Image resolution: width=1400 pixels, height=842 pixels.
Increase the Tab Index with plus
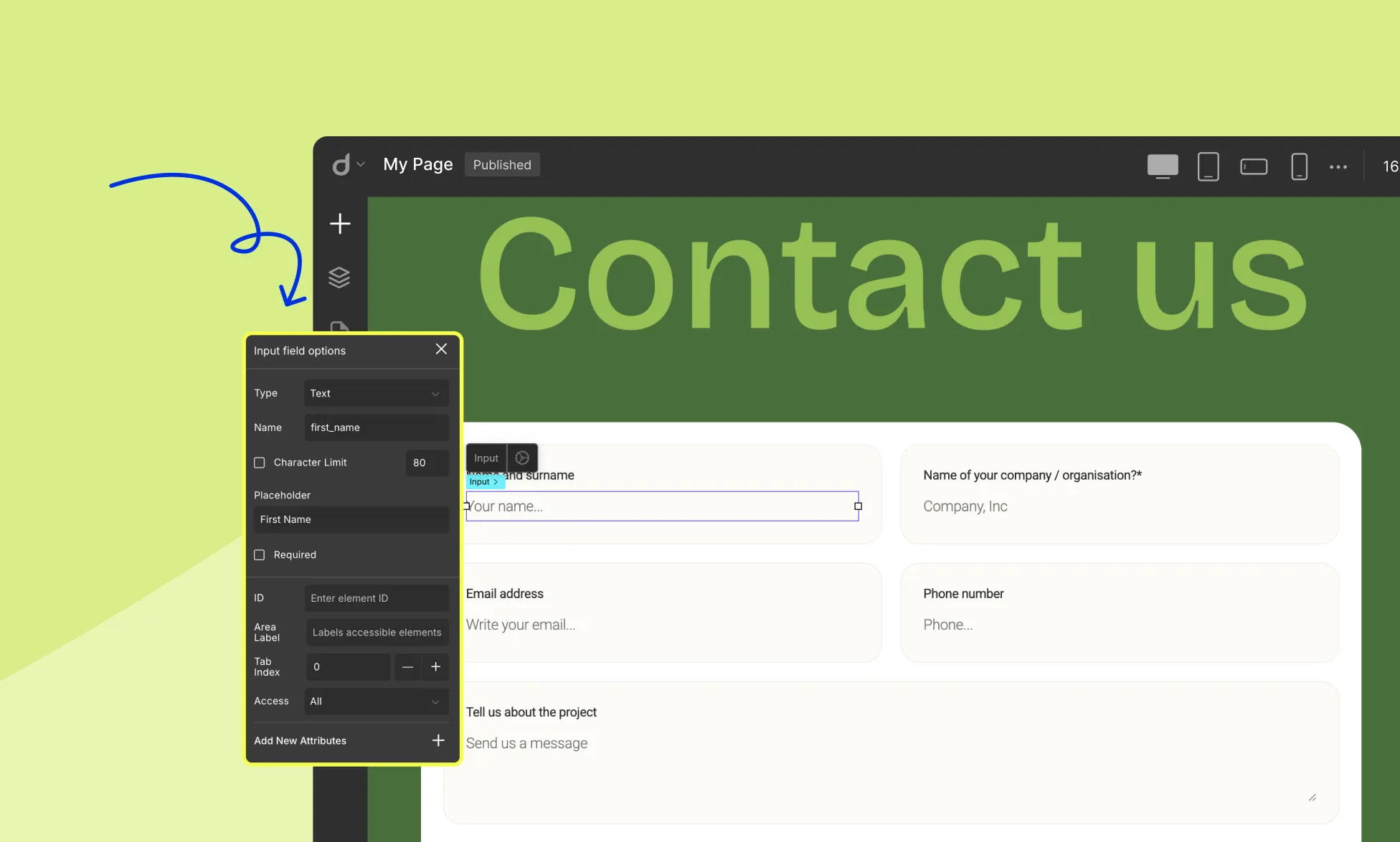(x=435, y=667)
